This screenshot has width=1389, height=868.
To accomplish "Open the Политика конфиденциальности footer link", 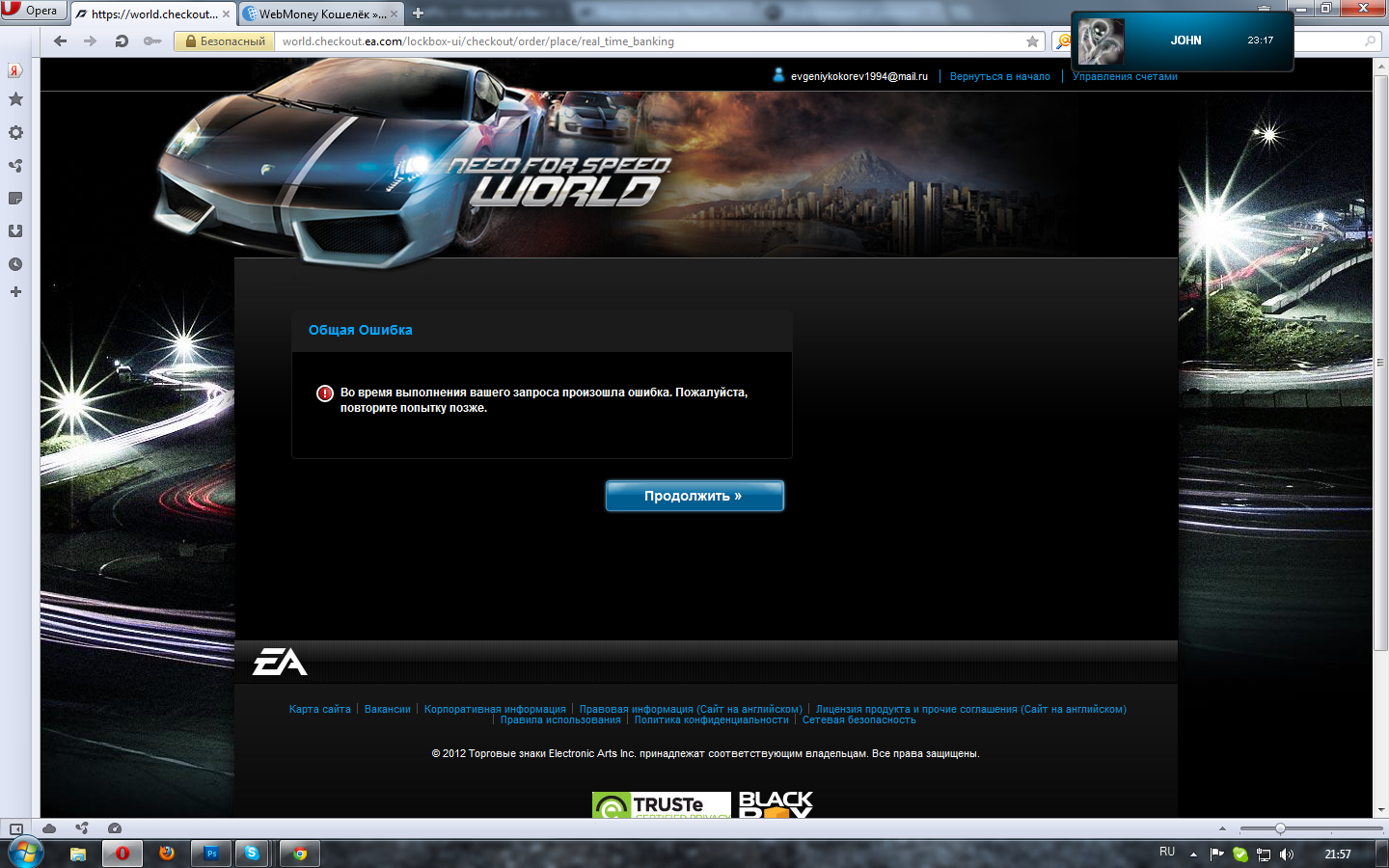I will click(711, 719).
